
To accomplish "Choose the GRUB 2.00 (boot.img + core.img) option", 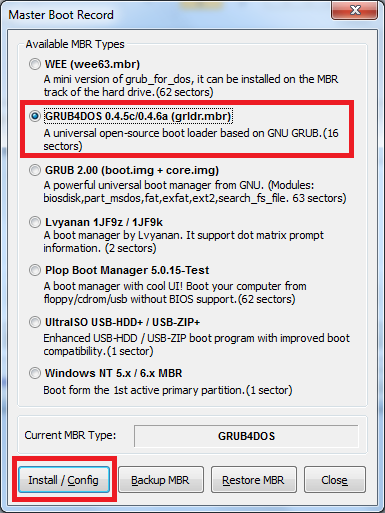I will click(x=35, y=170).
